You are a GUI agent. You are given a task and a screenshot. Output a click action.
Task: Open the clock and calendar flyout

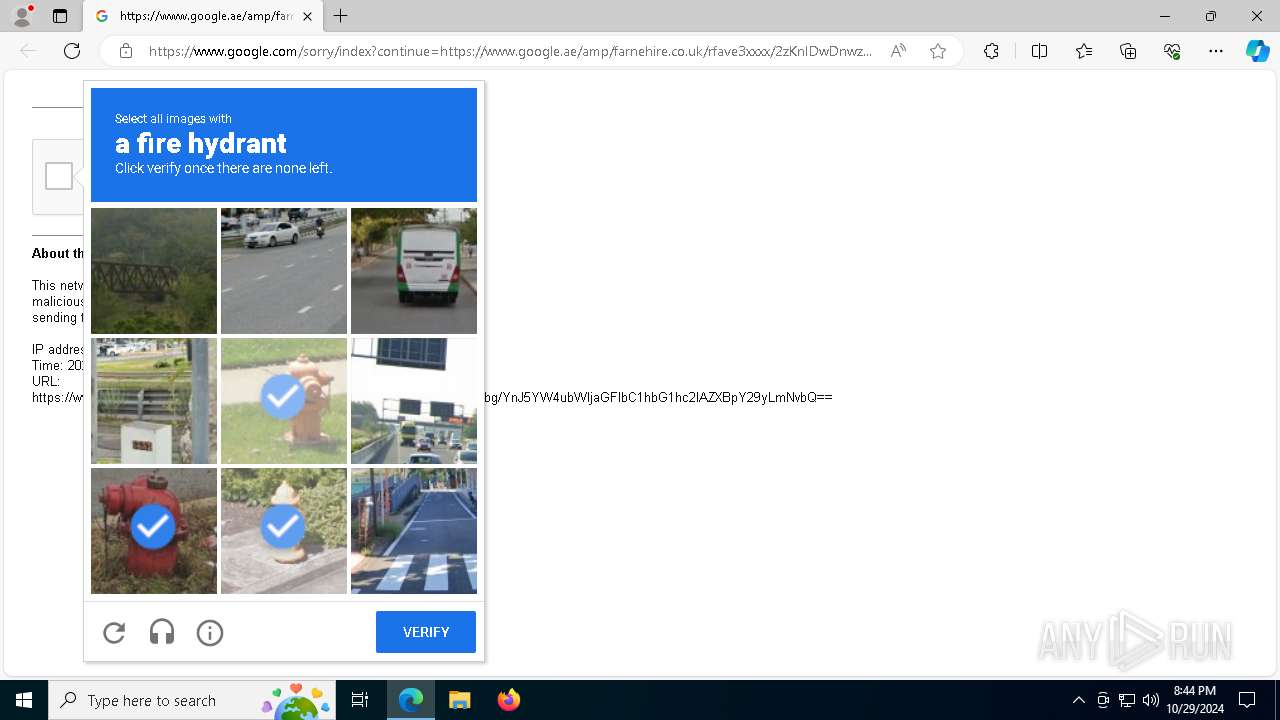point(1195,700)
